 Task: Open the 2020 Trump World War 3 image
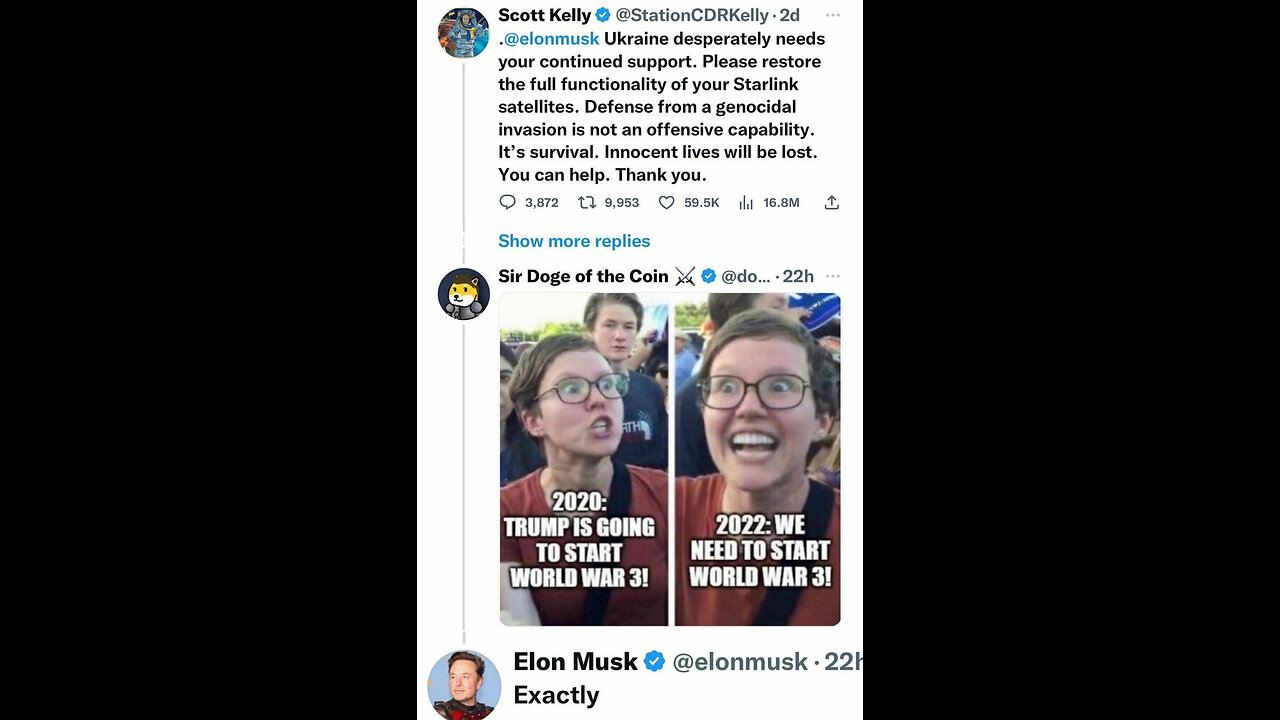[x=584, y=459]
